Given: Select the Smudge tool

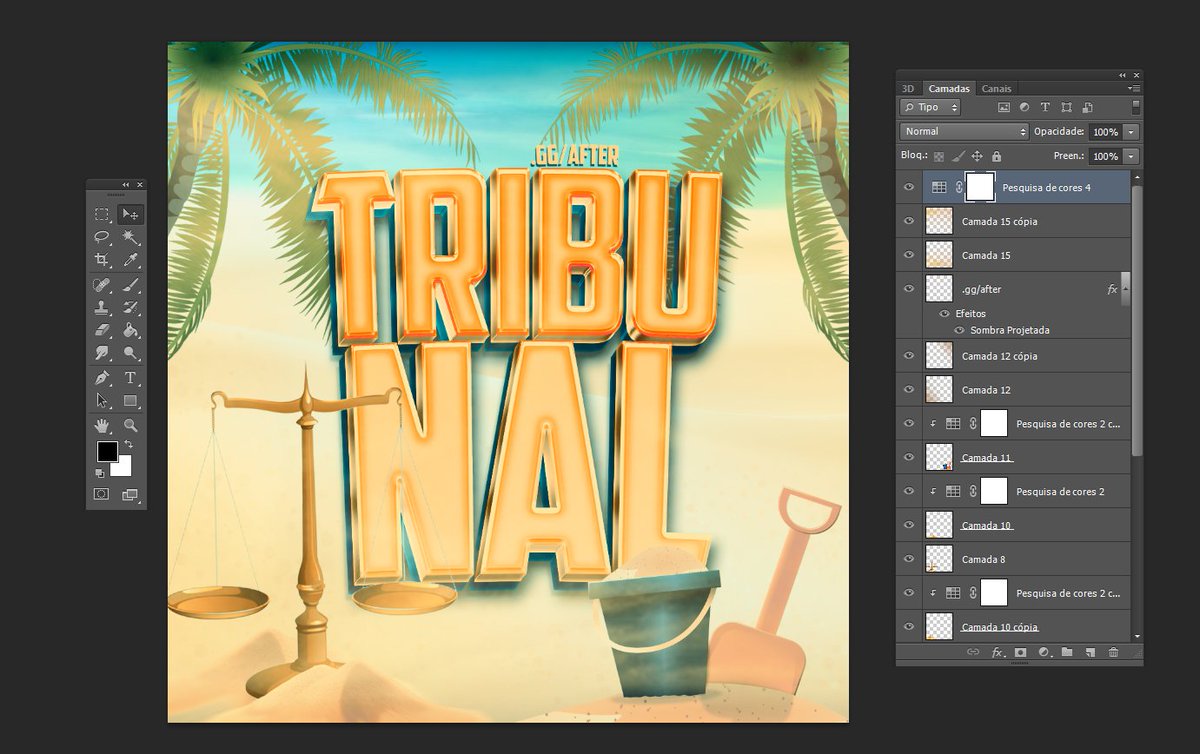Looking at the screenshot, I should coord(102,353).
